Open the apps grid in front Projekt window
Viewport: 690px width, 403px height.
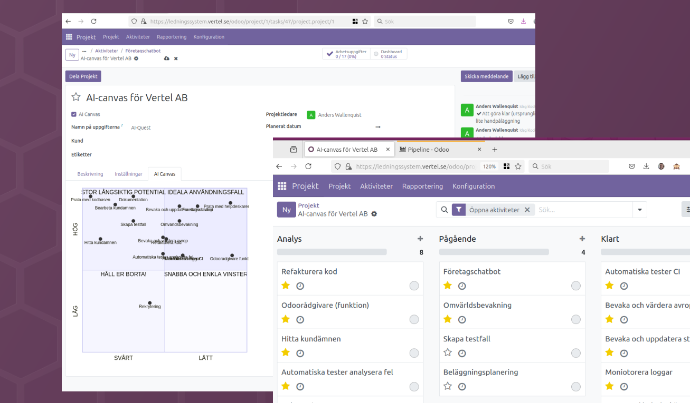282,186
